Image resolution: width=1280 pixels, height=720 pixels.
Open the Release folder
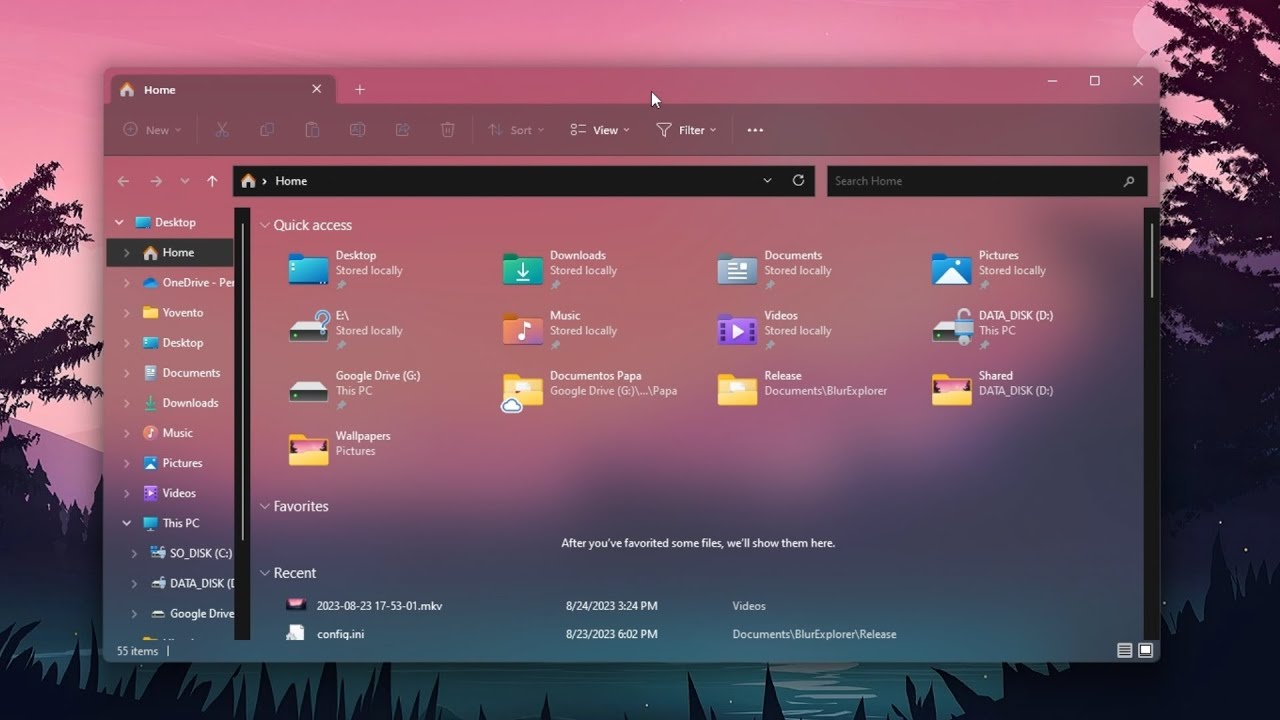click(x=803, y=390)
